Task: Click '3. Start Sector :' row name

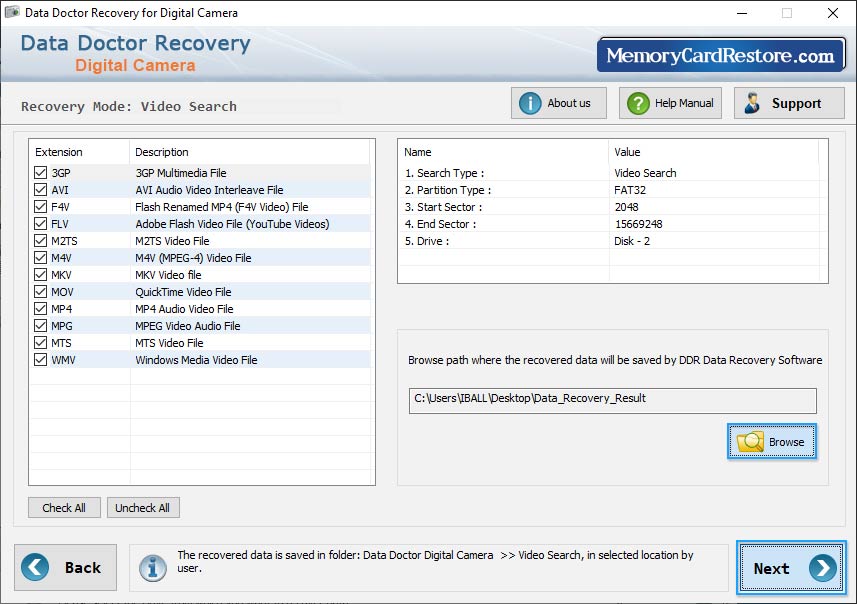Action: [443, 207]
